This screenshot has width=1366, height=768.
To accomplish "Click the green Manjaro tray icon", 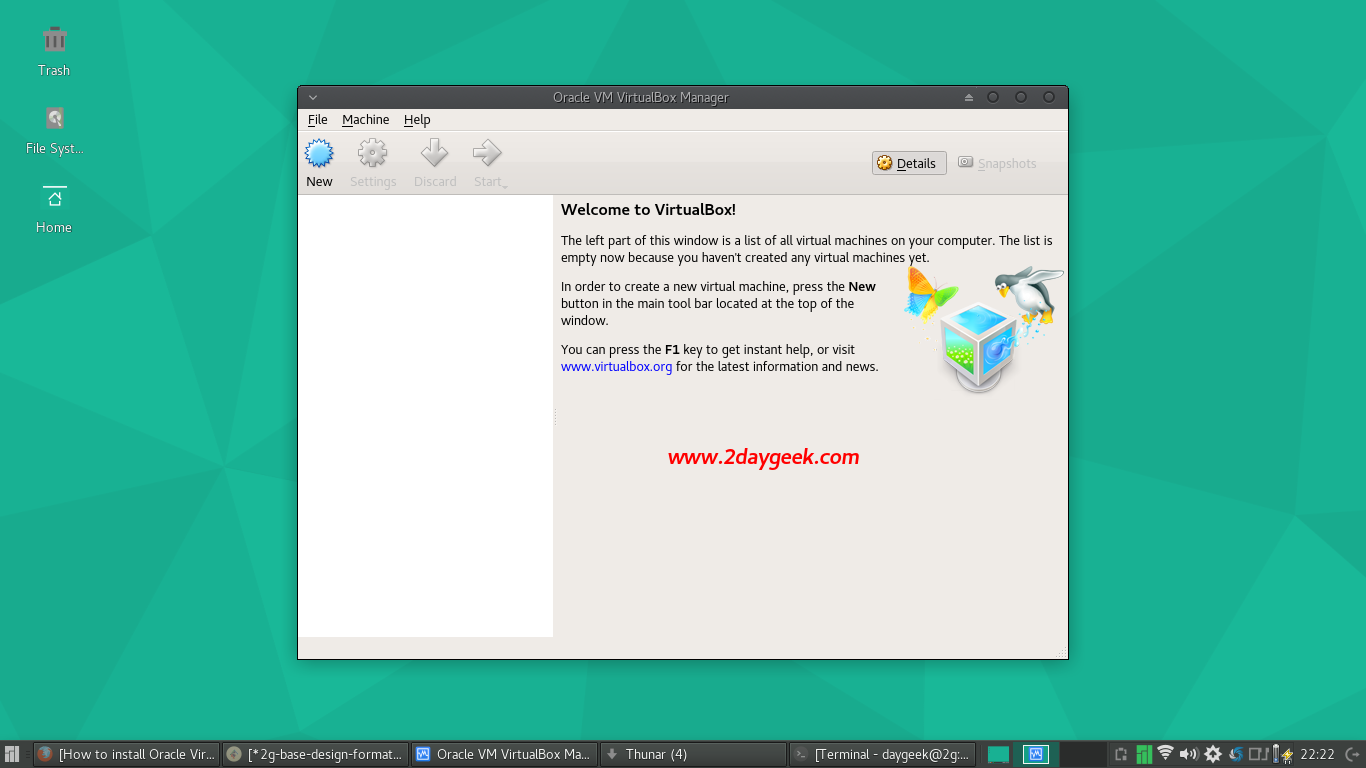I will 1144,754.
